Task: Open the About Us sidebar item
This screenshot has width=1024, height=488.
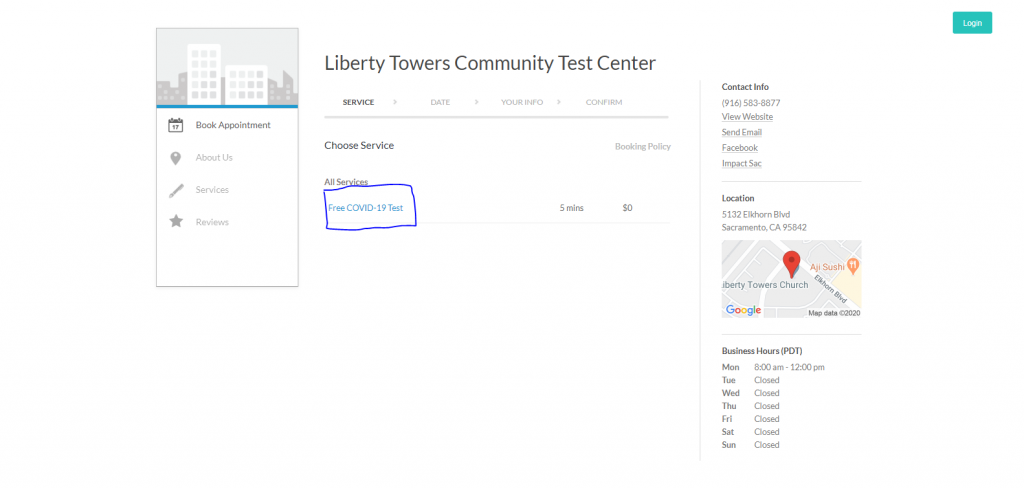Action: coord(214,158)
